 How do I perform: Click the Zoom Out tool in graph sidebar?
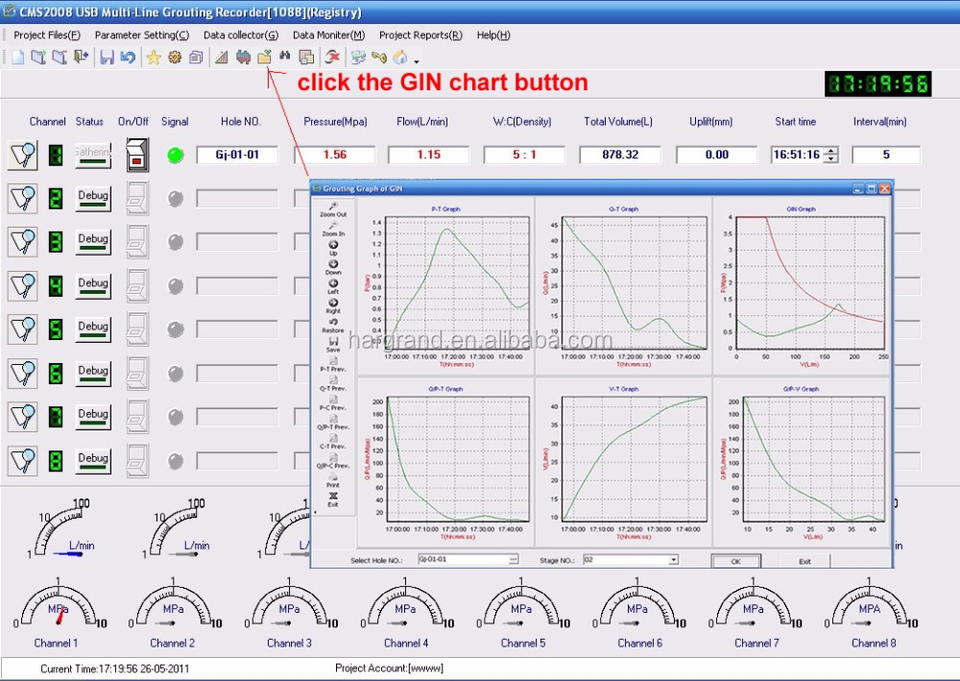[x=333, y=208]
